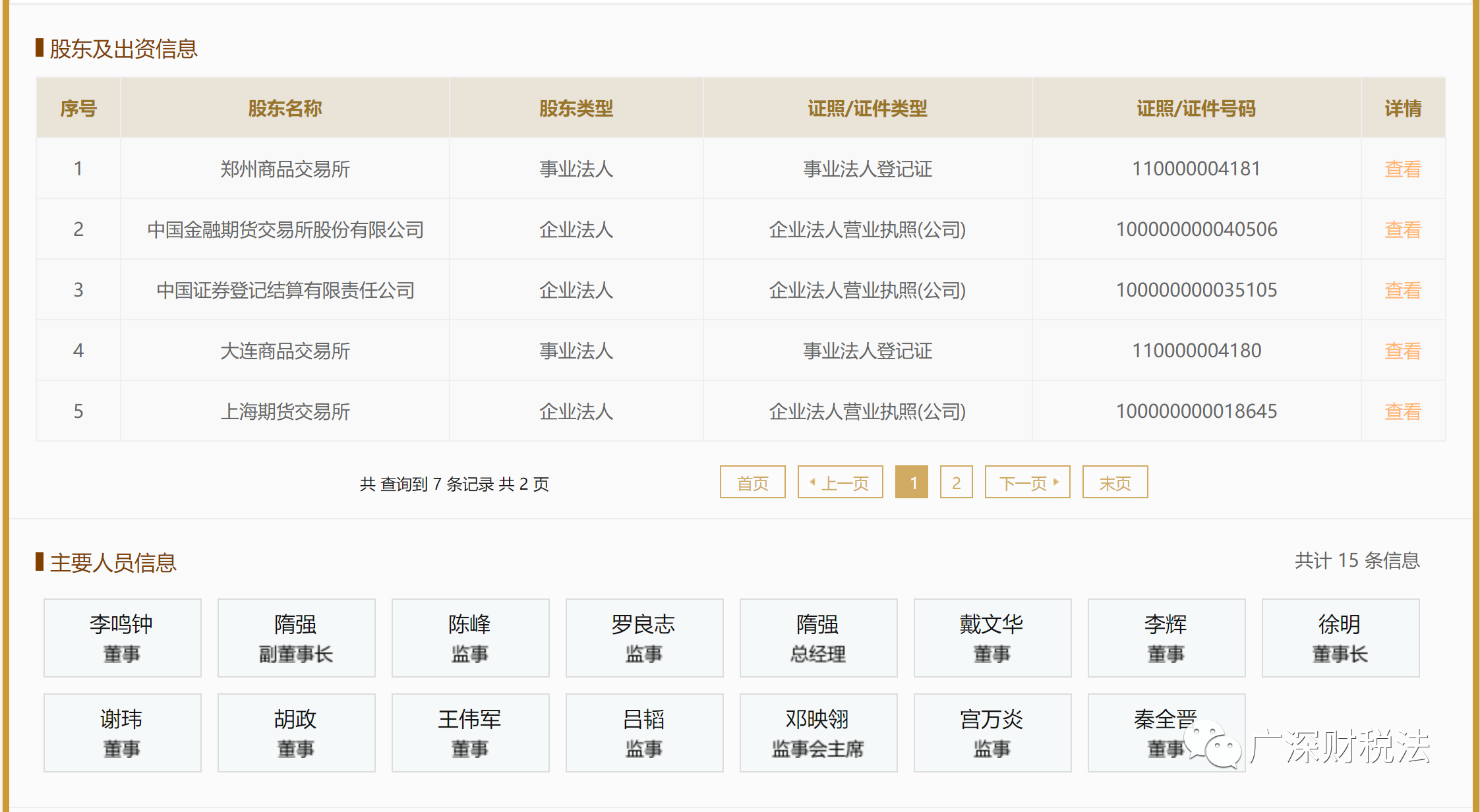This screenshot has height=812, width=1480.
Task: Select page 2 in pagination
Action: pyautogui.click(x=956, y=482)
